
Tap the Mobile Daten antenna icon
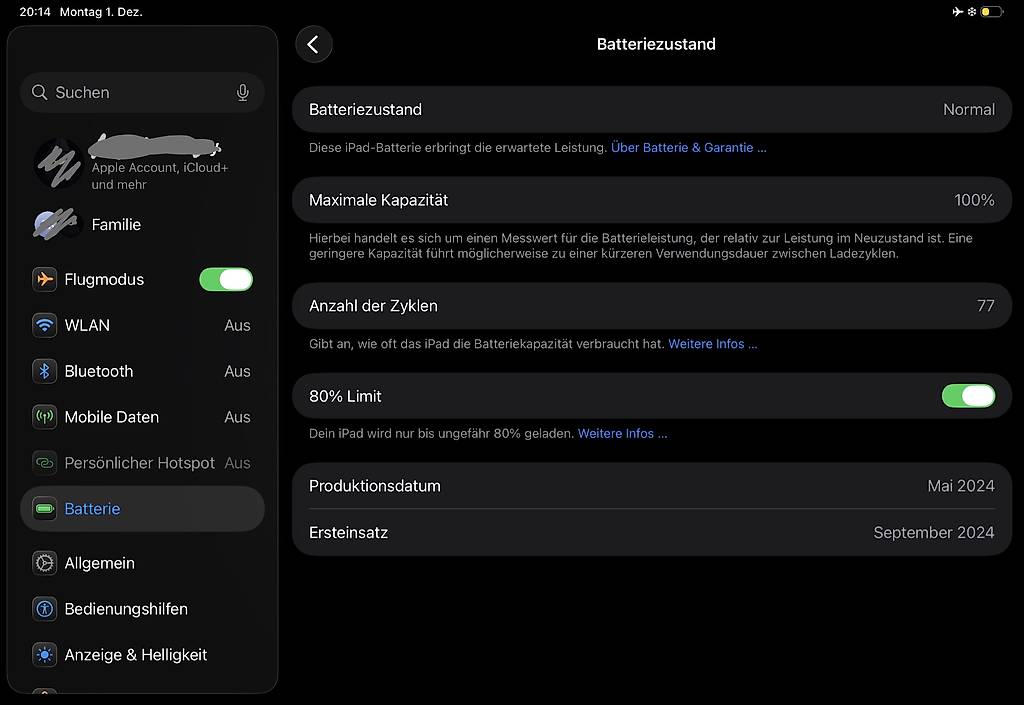(x=44, y=417)
